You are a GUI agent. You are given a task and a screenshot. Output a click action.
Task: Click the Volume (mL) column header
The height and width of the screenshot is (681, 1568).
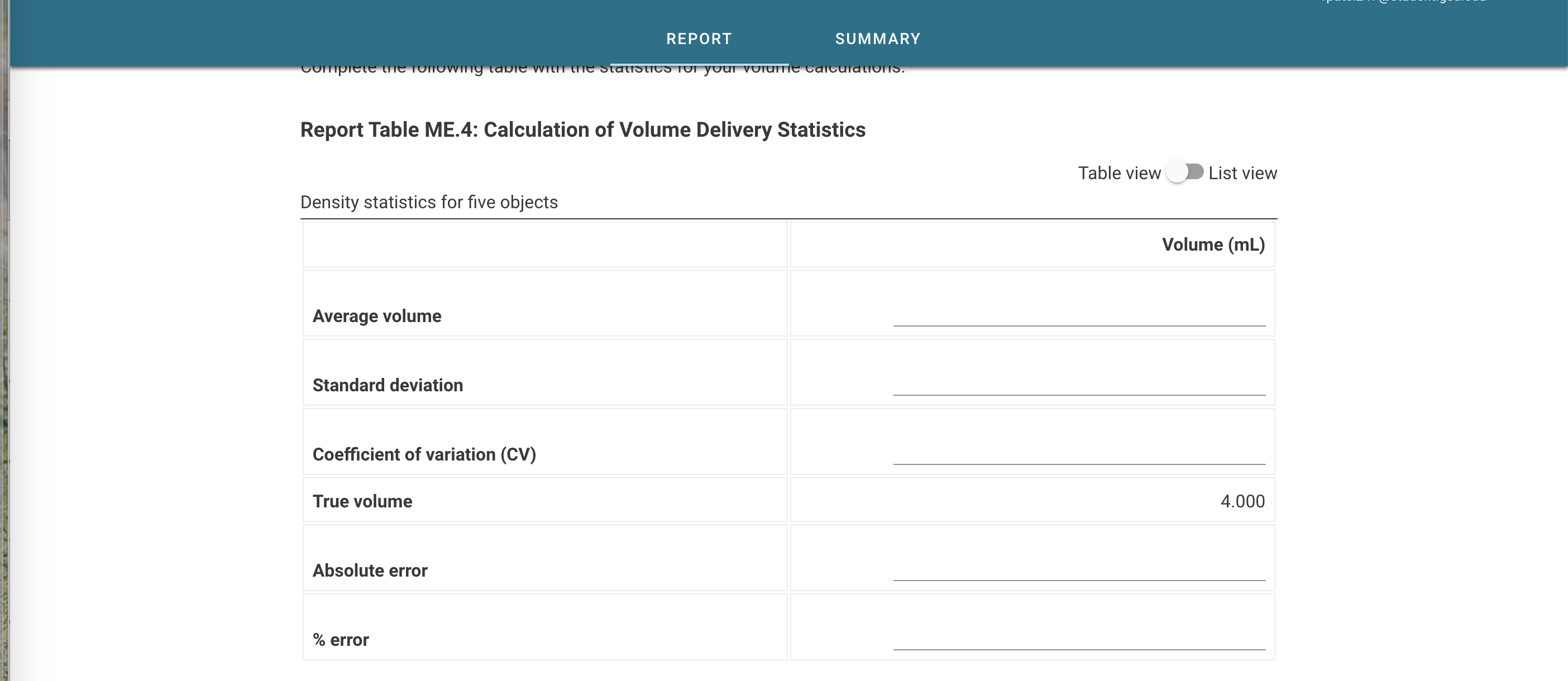(x=1212, y=244)
